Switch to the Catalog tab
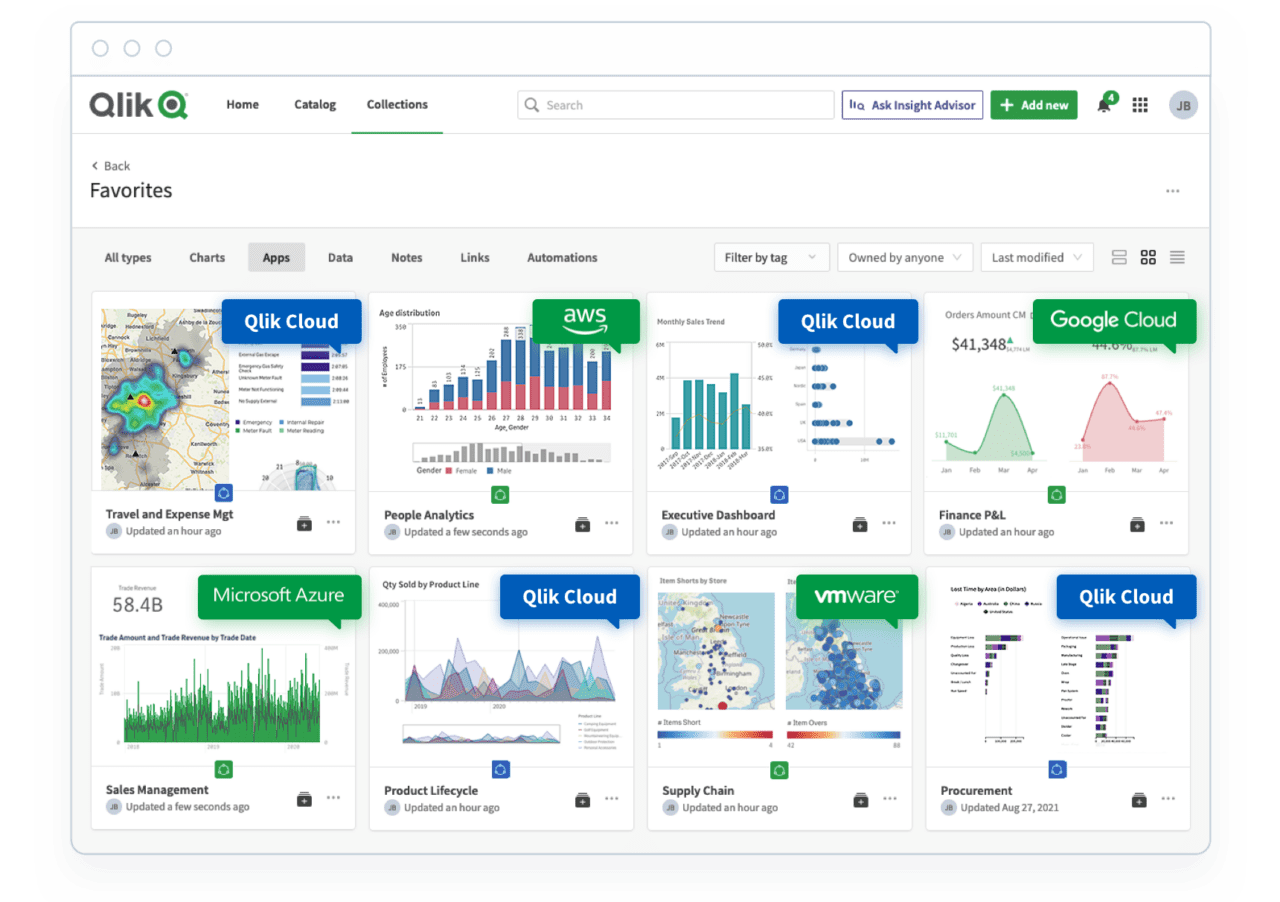The height and width of the screenshot is (902, 1280). (x=314, y=104)
